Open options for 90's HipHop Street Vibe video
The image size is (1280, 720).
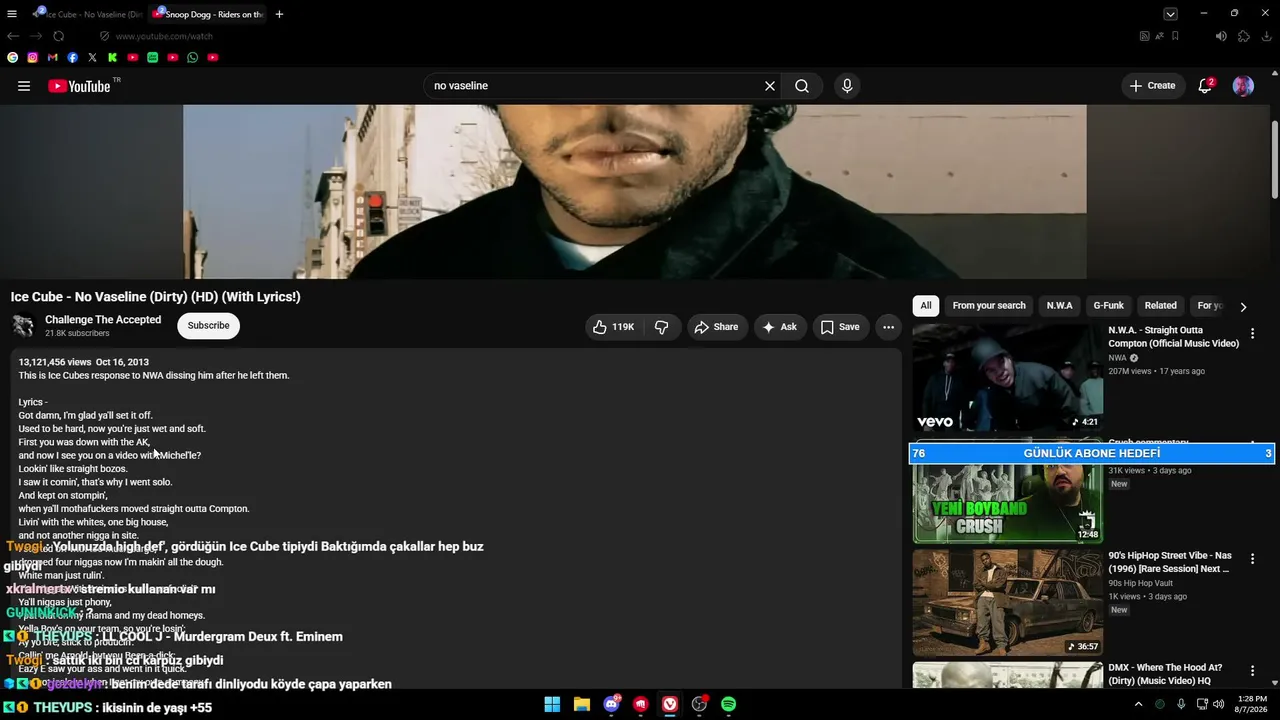[x=1252, y=559]
